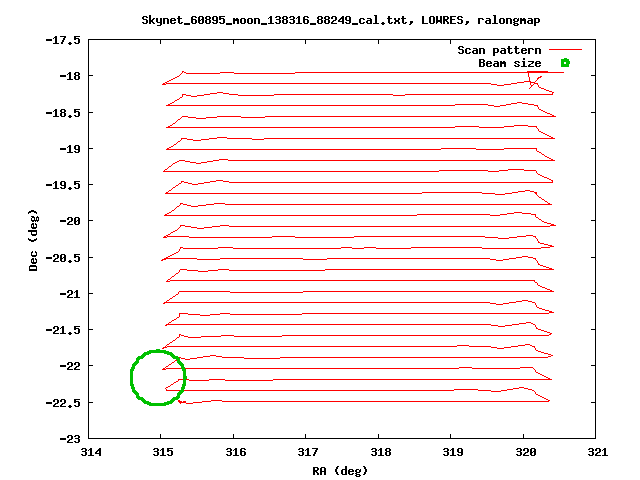Click the 'RA (deg)' axis label
The width and height of the screenshot is (640, 480).
click(x=340, y=471)
